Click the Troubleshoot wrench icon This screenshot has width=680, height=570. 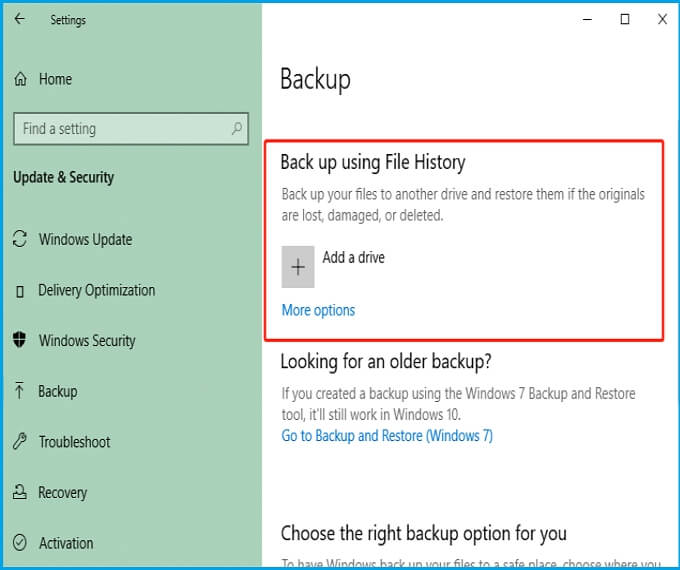click(19, 442)
